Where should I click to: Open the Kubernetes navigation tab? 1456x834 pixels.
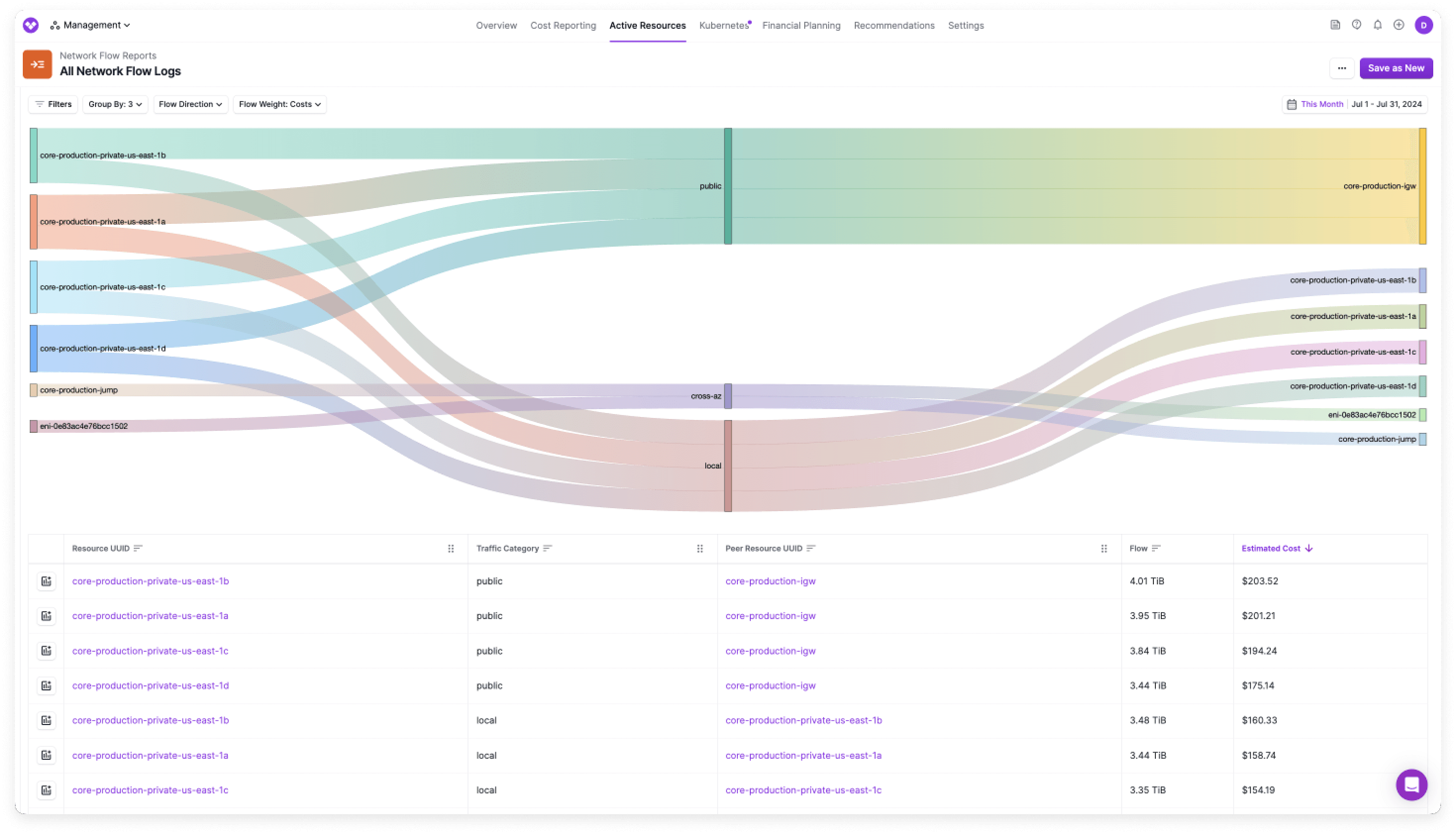724,25
